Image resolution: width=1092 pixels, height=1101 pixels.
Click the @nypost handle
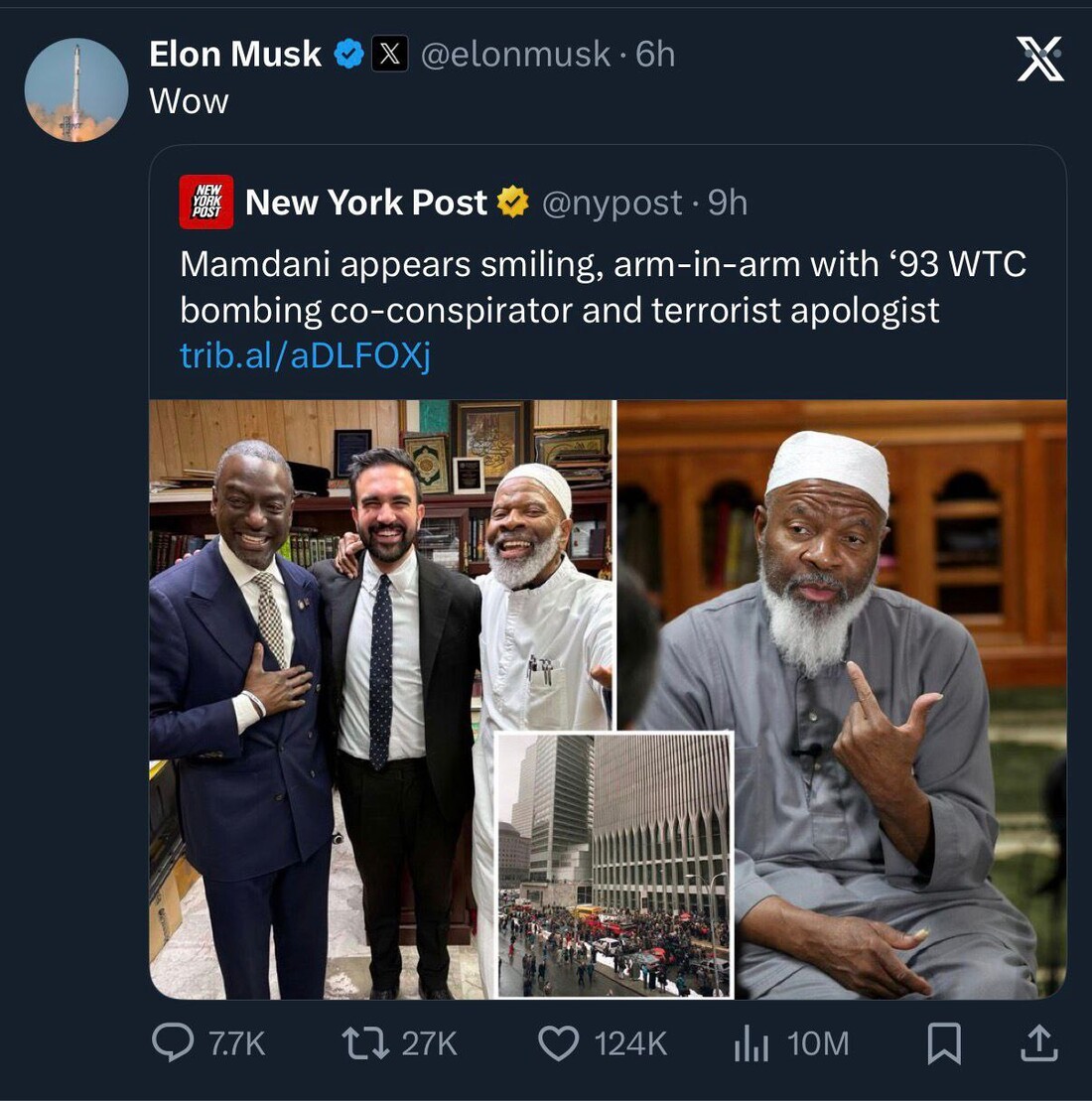[612, 203]
